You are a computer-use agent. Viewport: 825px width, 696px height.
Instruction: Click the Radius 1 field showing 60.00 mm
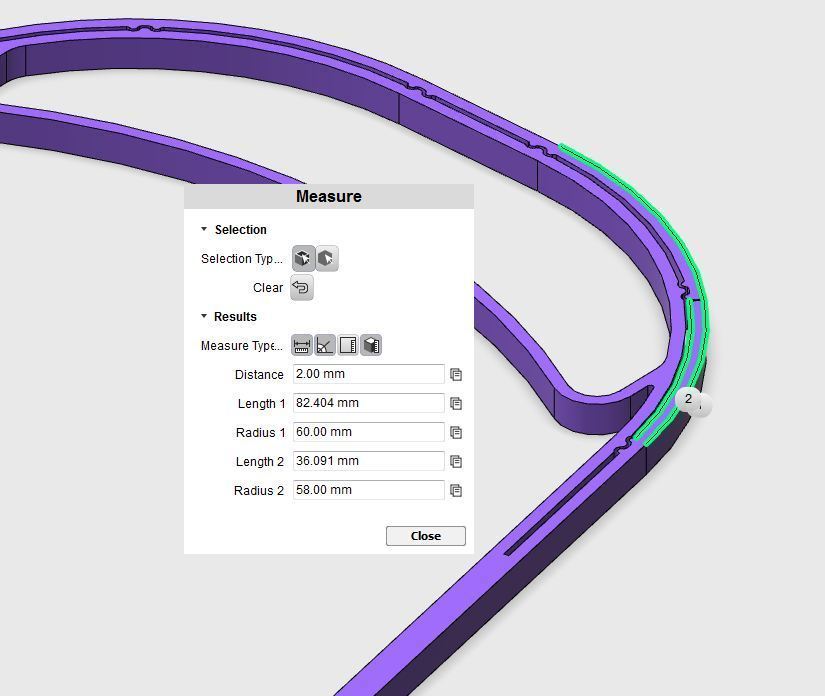[x=368, y=432]
